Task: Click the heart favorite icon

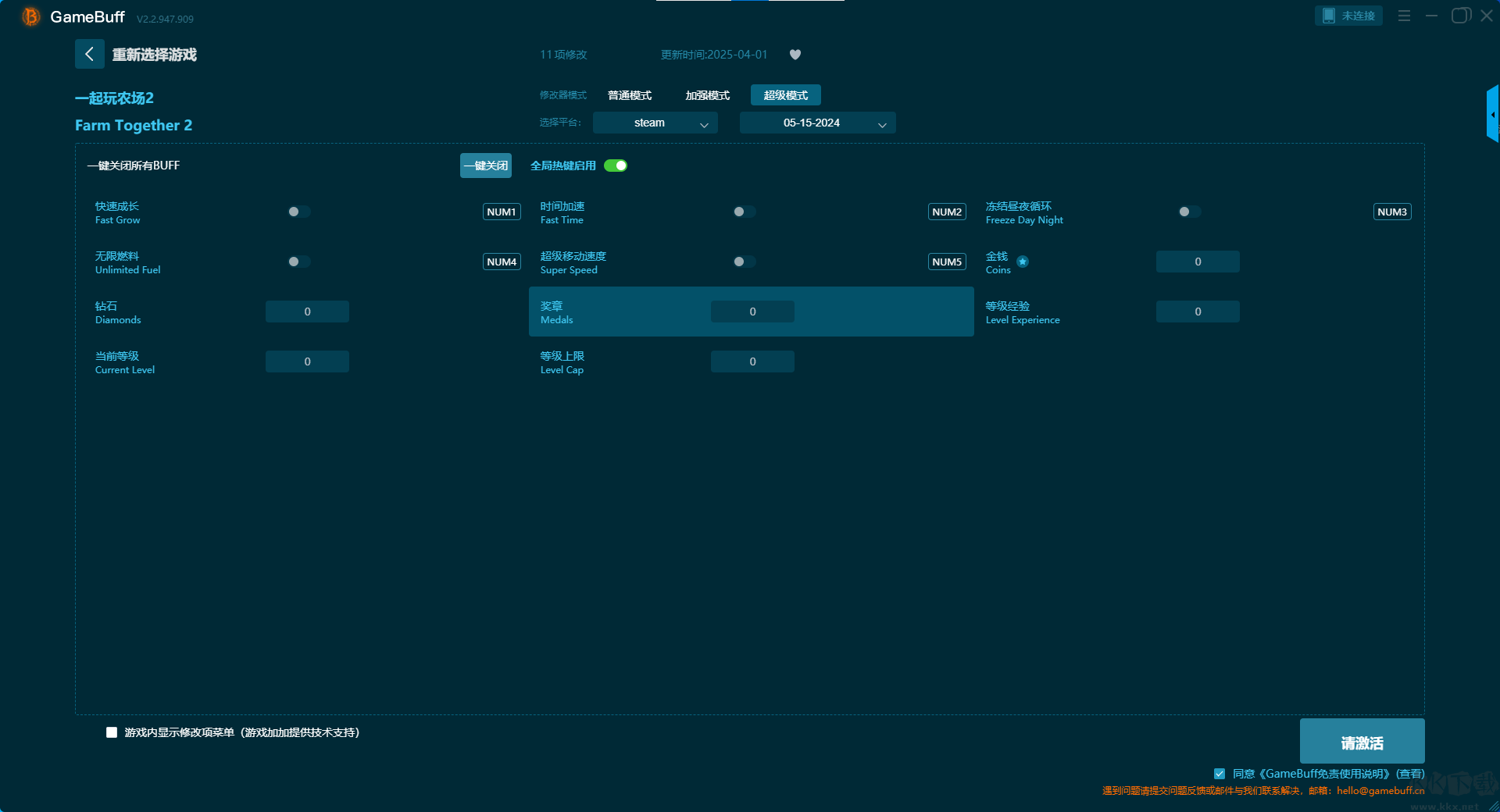Action: tap(795, 55)
